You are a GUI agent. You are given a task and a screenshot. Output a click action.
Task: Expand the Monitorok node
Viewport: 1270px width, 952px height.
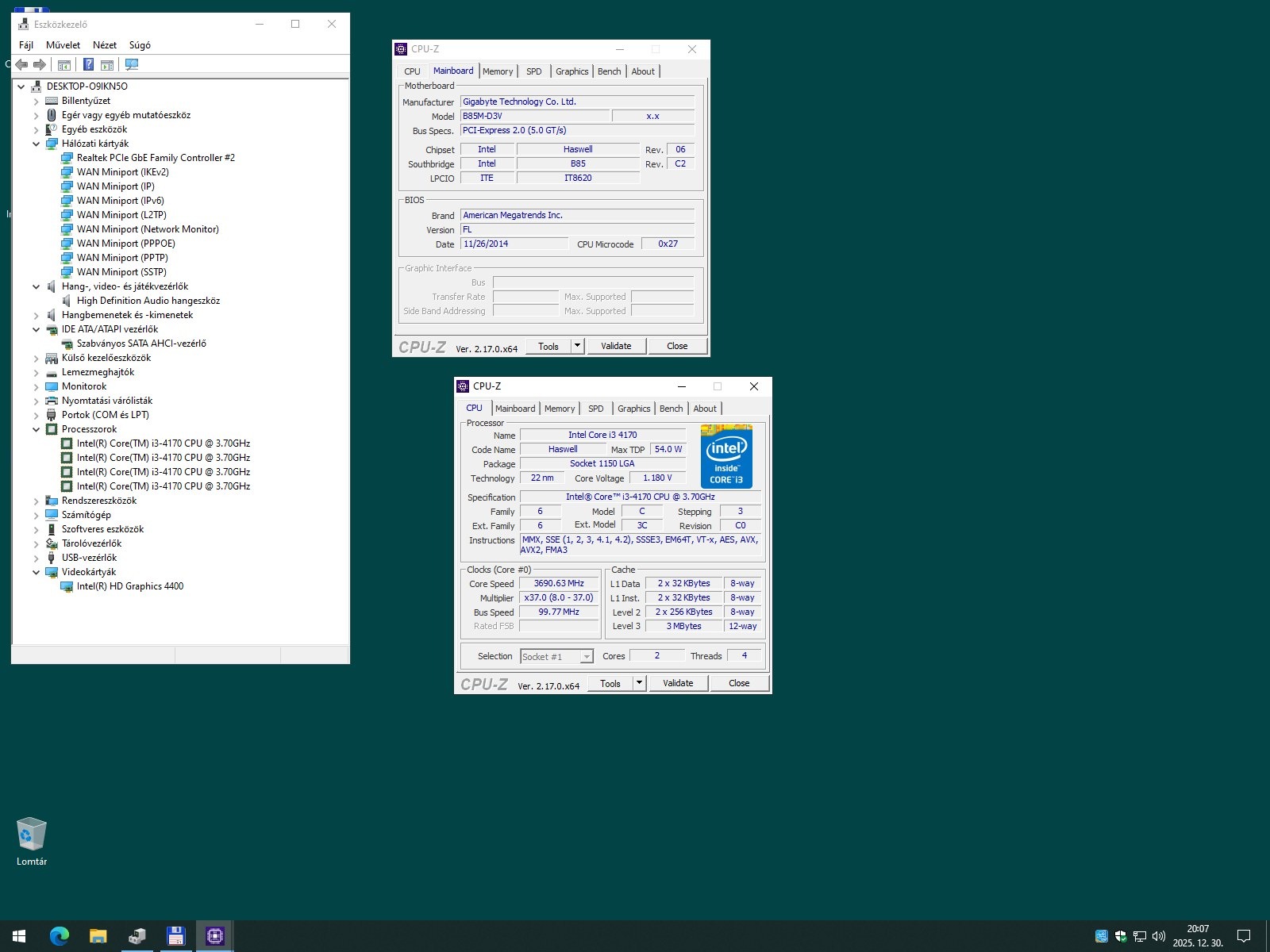point(36,386)
